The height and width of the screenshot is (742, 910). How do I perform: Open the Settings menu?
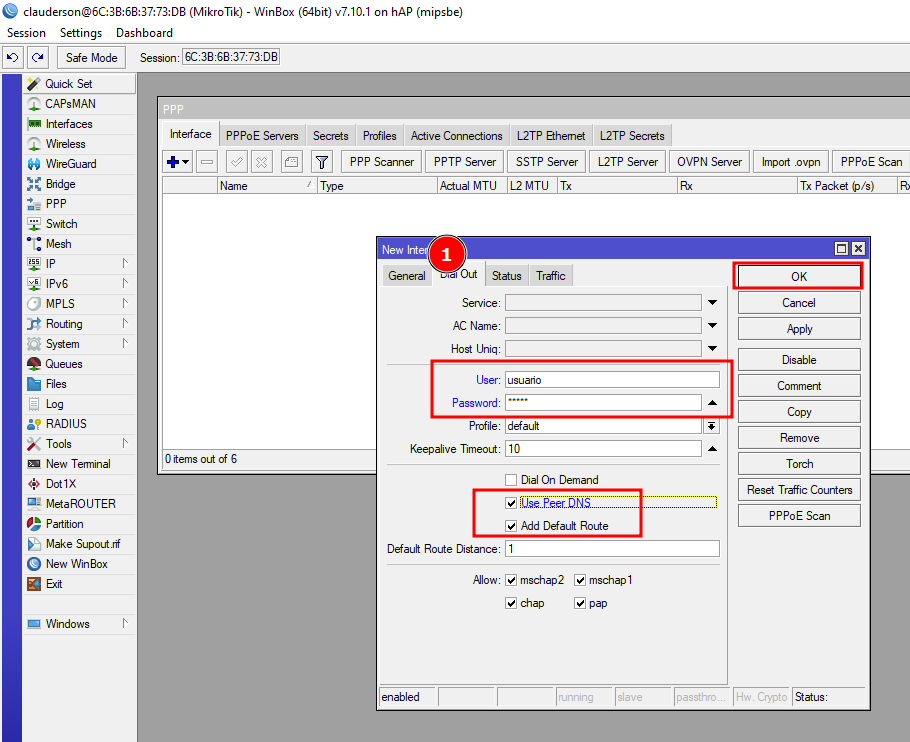pyautogui.click(x=81, y=33)
